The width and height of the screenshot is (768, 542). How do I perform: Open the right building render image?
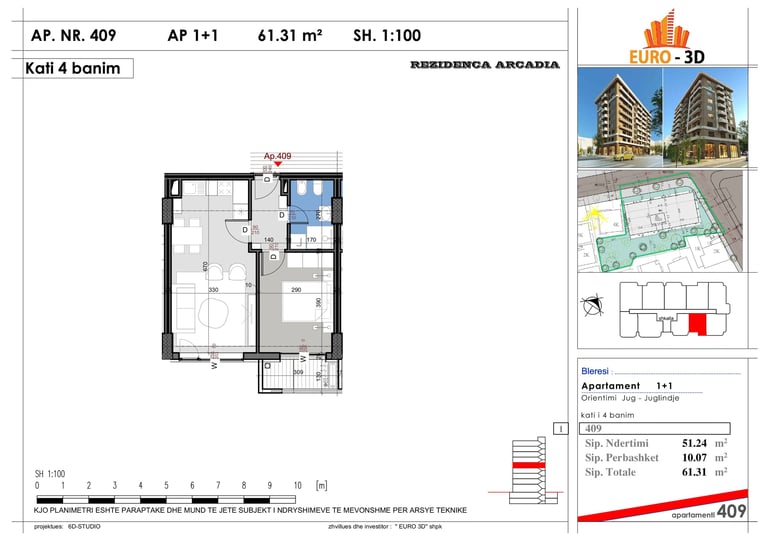click(705, 118)
